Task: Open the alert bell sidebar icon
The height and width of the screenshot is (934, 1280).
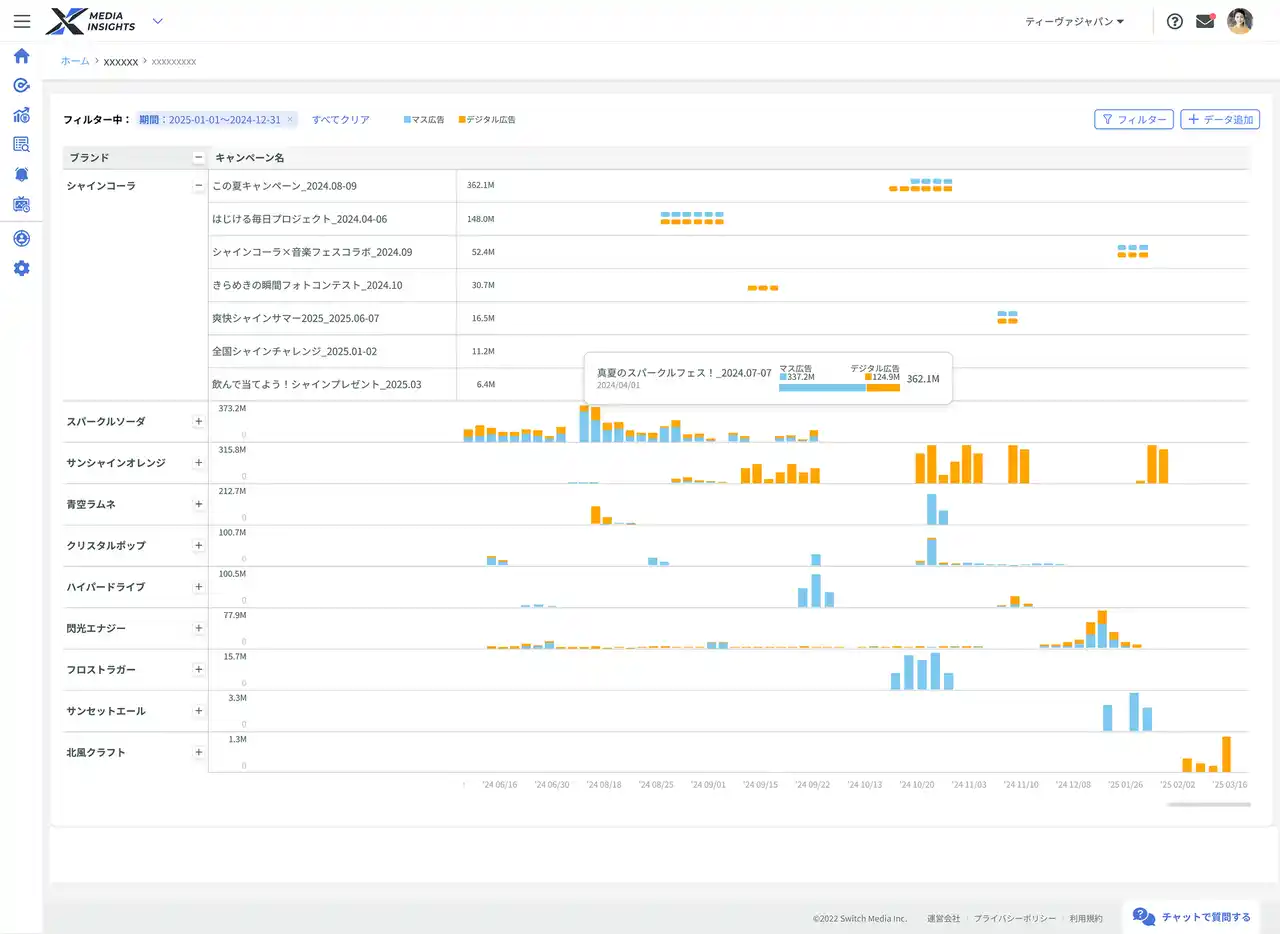Action: [x=21, y=174]
